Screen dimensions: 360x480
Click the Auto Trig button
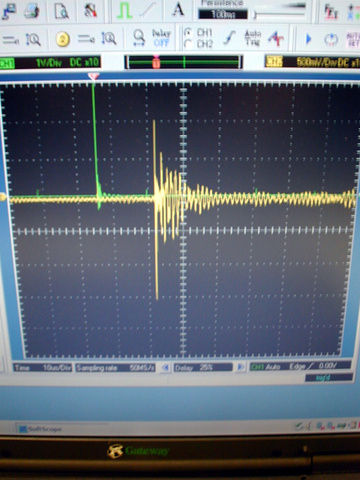click(253, 38)
